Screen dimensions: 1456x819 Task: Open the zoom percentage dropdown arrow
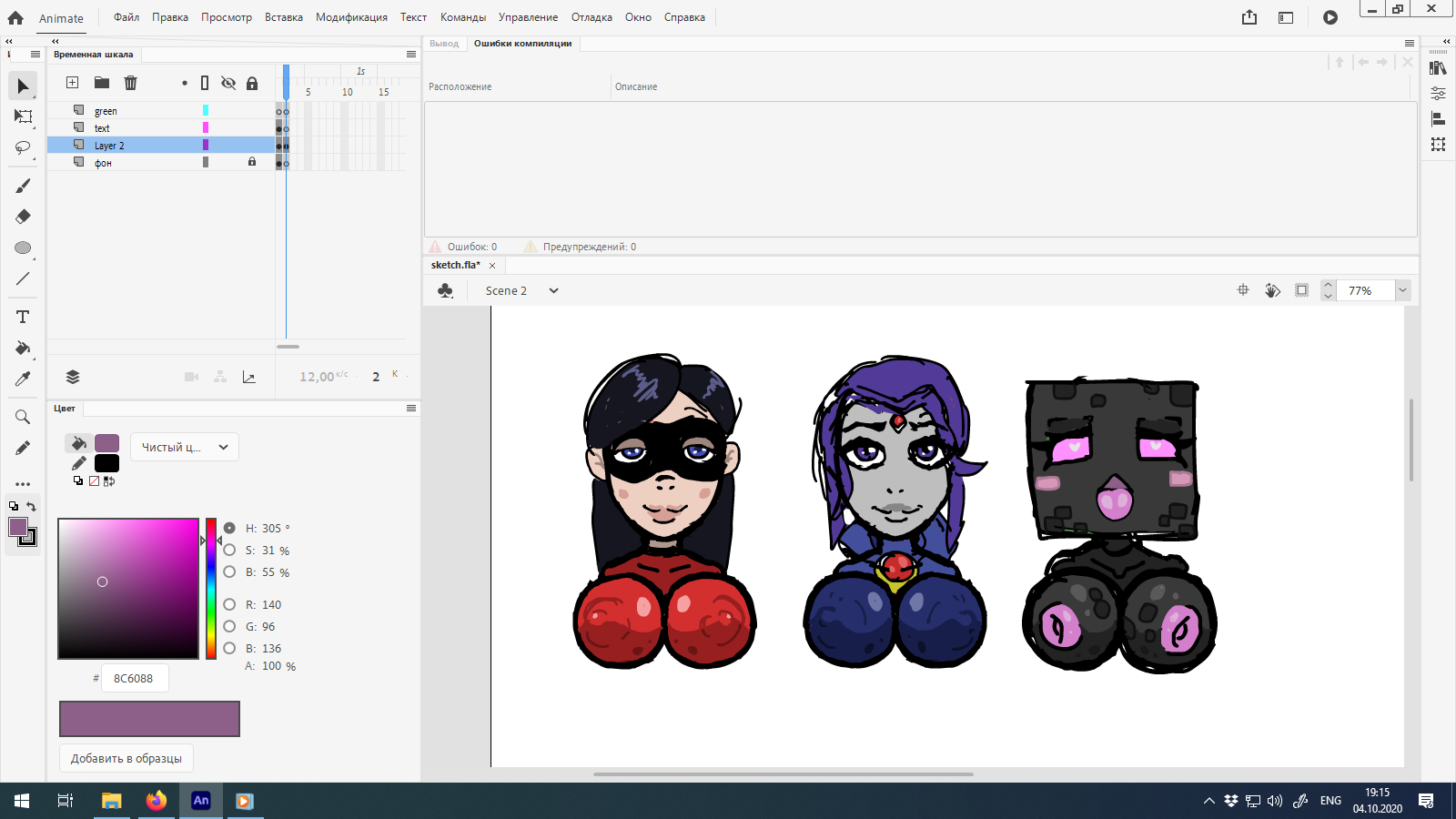click(1402, 290)
